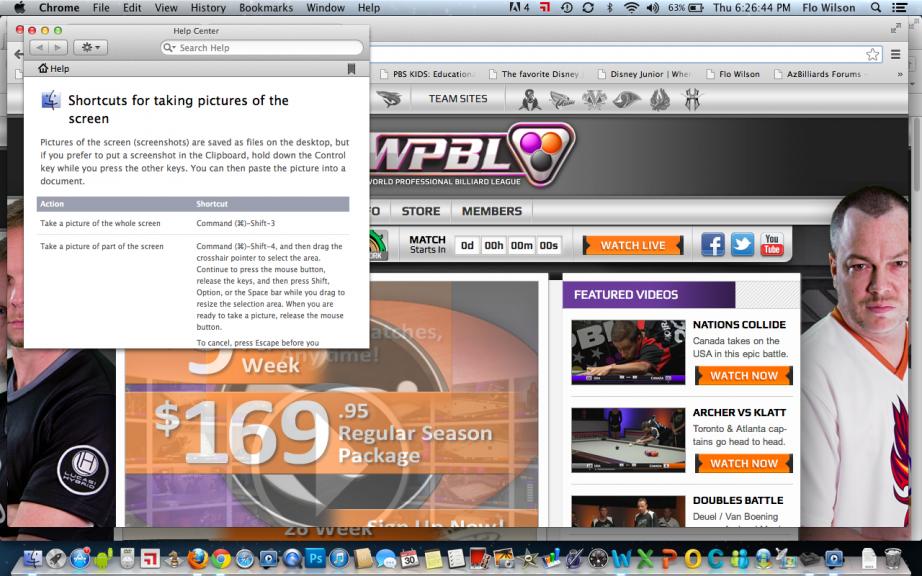
Task: Click the WATCH LIVE button
Action: (633, 245)
